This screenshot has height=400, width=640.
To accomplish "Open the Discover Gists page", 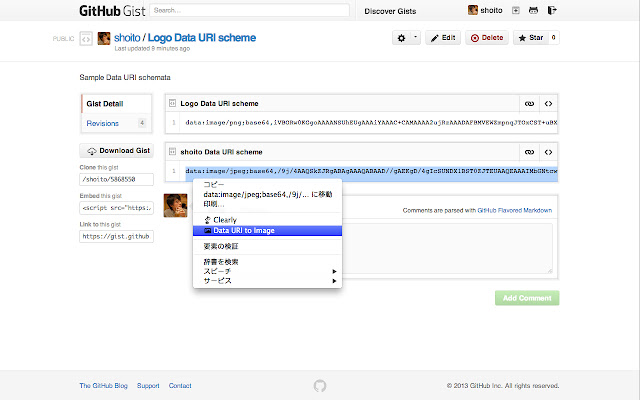I will (x=390, y=11).
